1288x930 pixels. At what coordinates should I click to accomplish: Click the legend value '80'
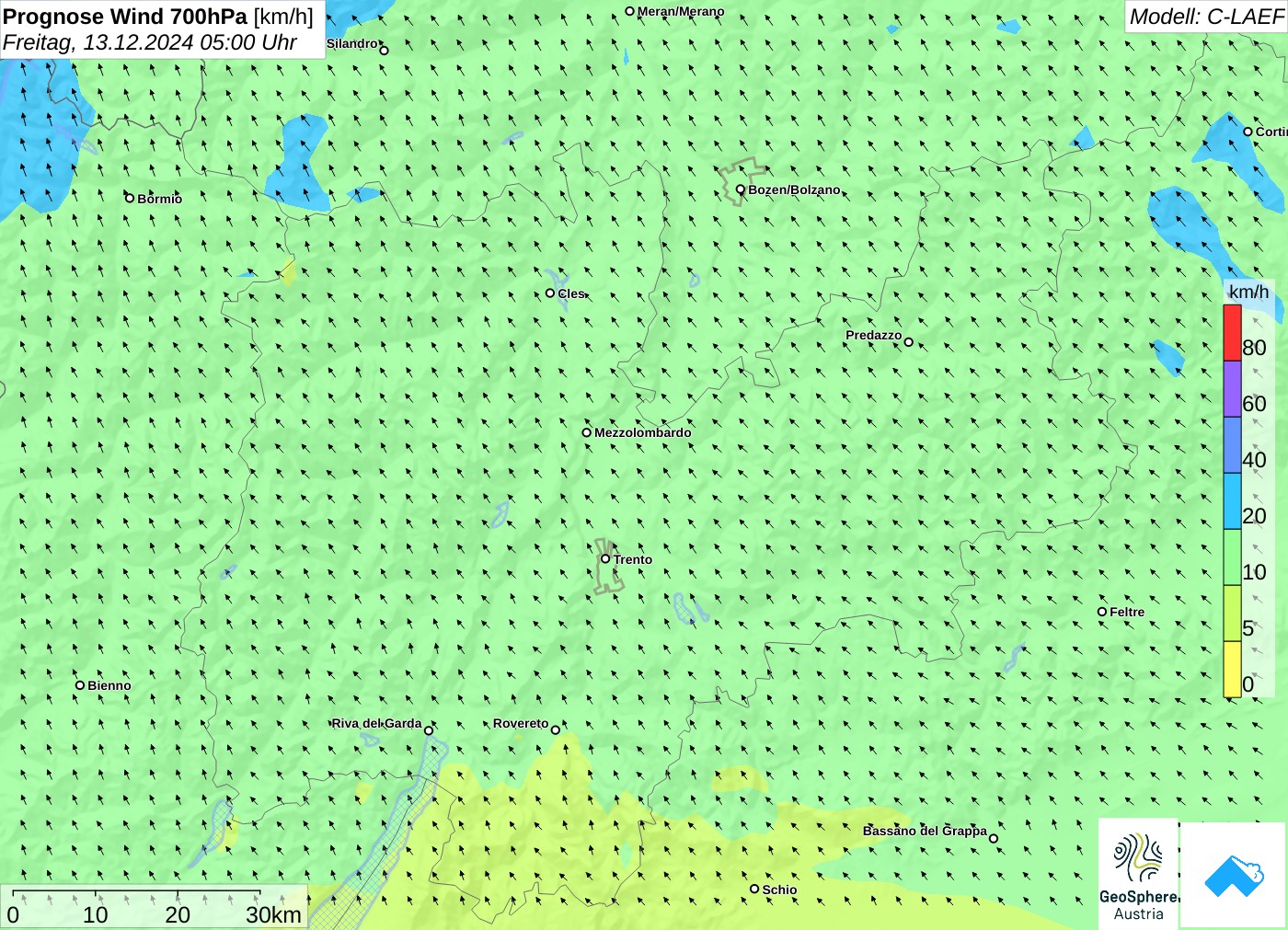(x=1254, y=348)
